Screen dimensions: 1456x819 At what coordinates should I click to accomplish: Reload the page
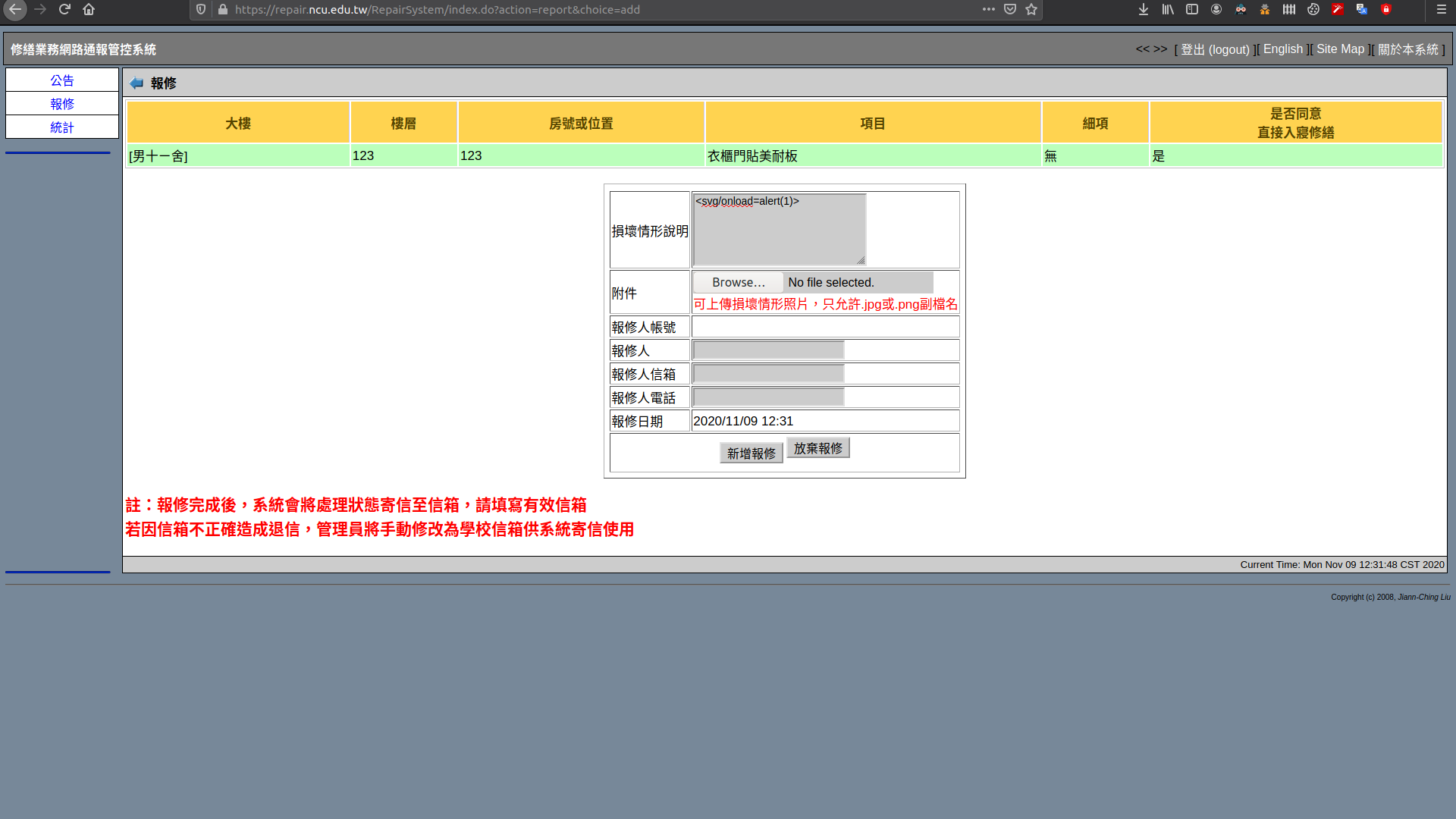(64, 9)
